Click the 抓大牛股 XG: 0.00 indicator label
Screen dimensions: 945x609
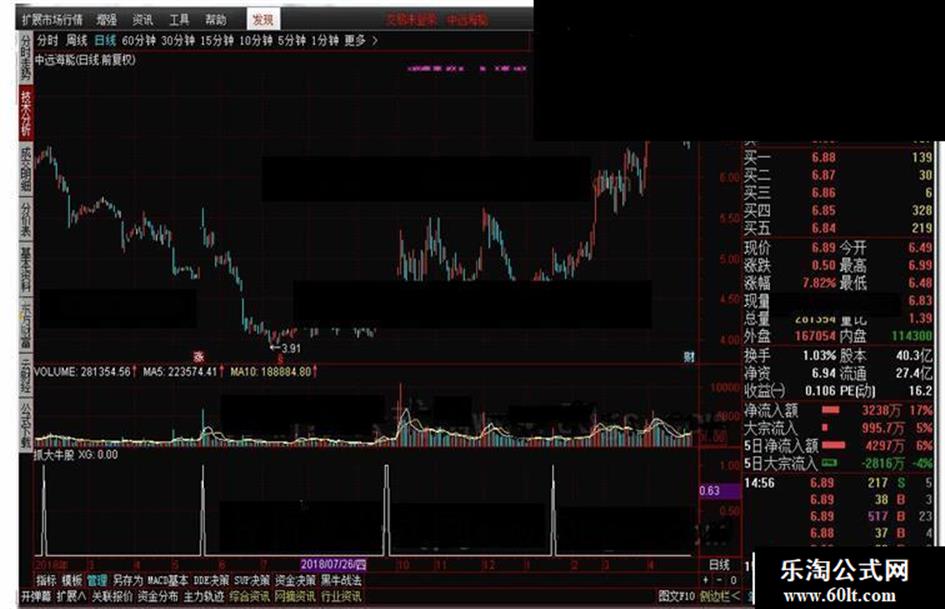pyautogui.click(x=76, y=455)
